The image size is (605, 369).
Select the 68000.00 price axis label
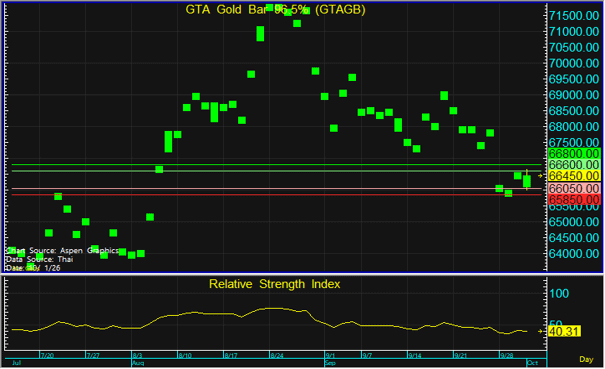point(574,126)
